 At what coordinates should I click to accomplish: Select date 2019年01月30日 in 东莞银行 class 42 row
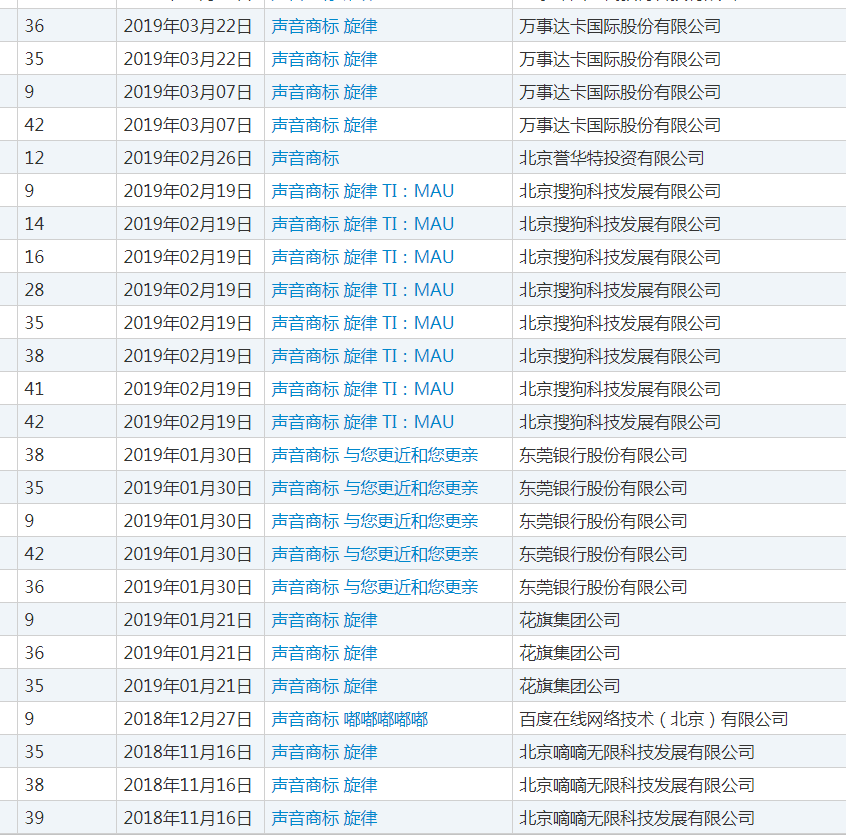click(x=188, y=554)
